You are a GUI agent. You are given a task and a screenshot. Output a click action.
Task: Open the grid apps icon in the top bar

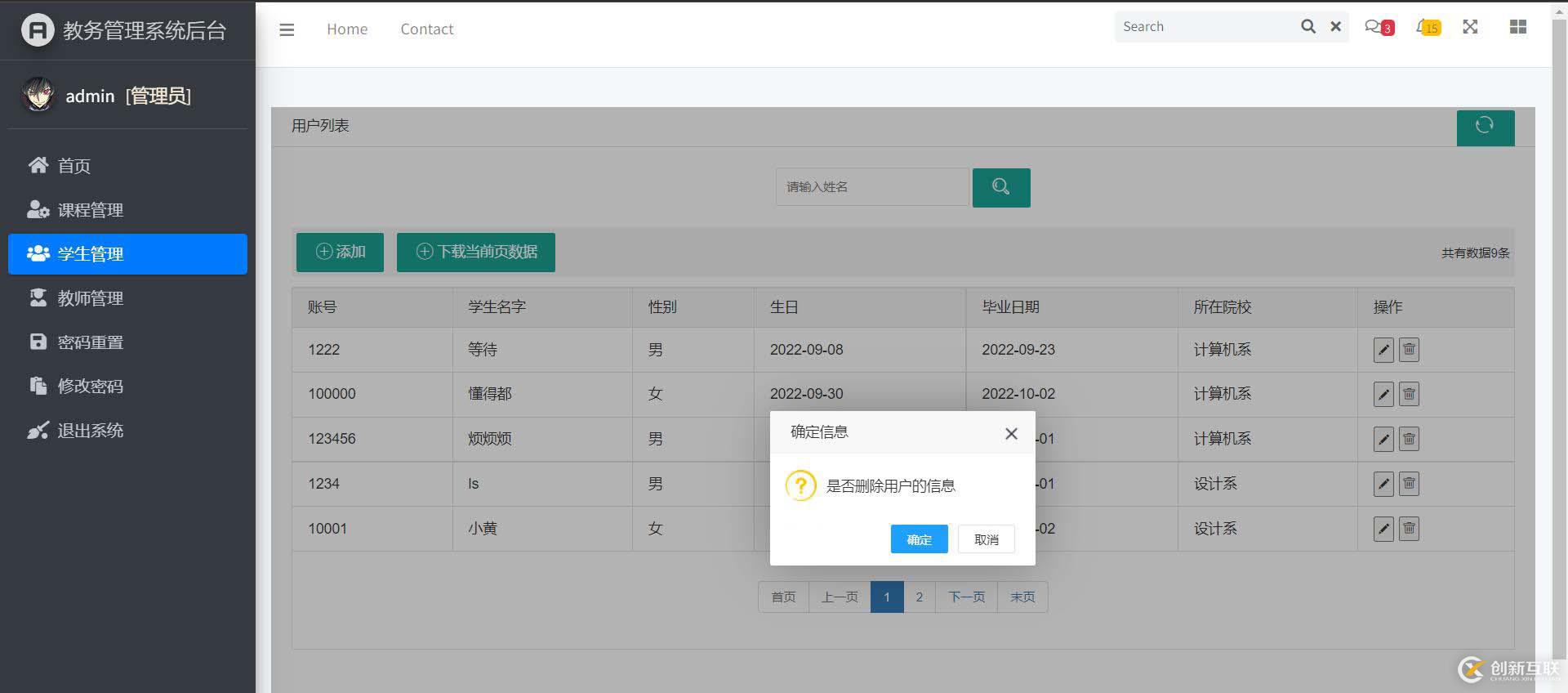click(x=1517, y=27)
